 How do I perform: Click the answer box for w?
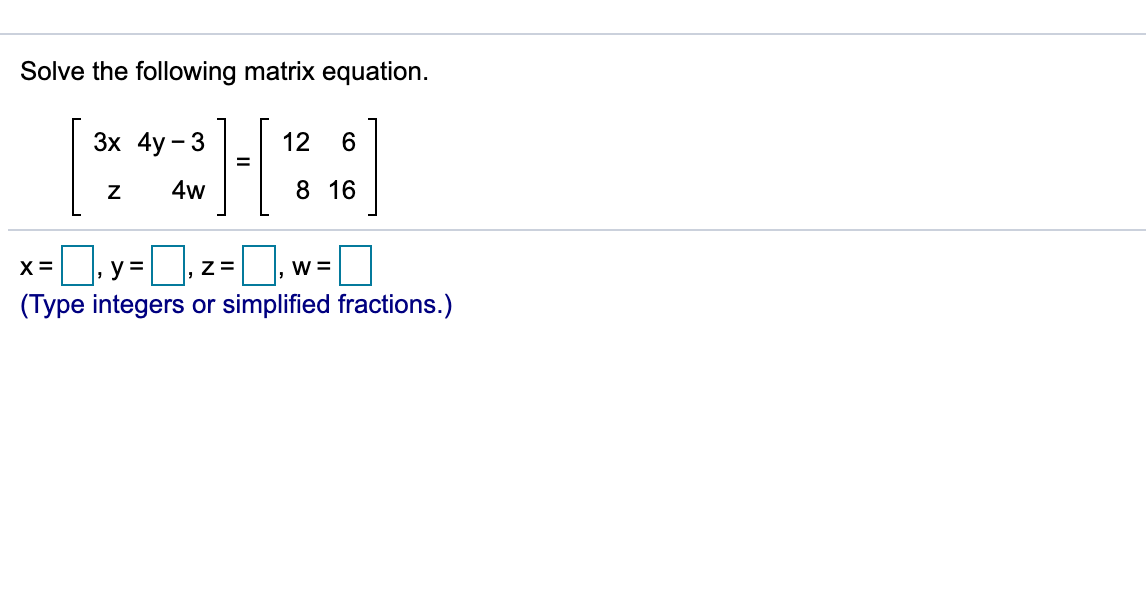[356, 265]
